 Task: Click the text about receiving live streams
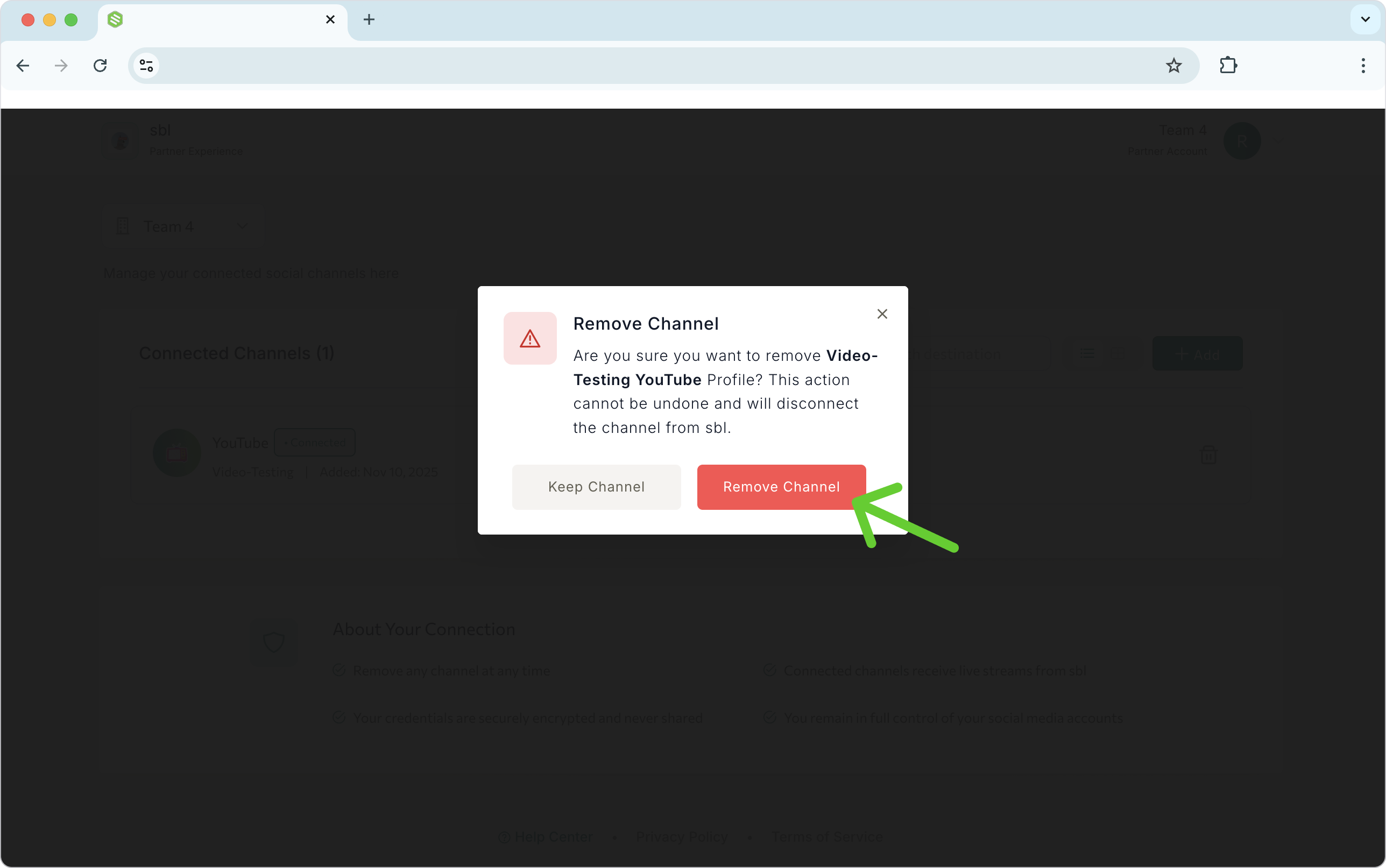935,671
